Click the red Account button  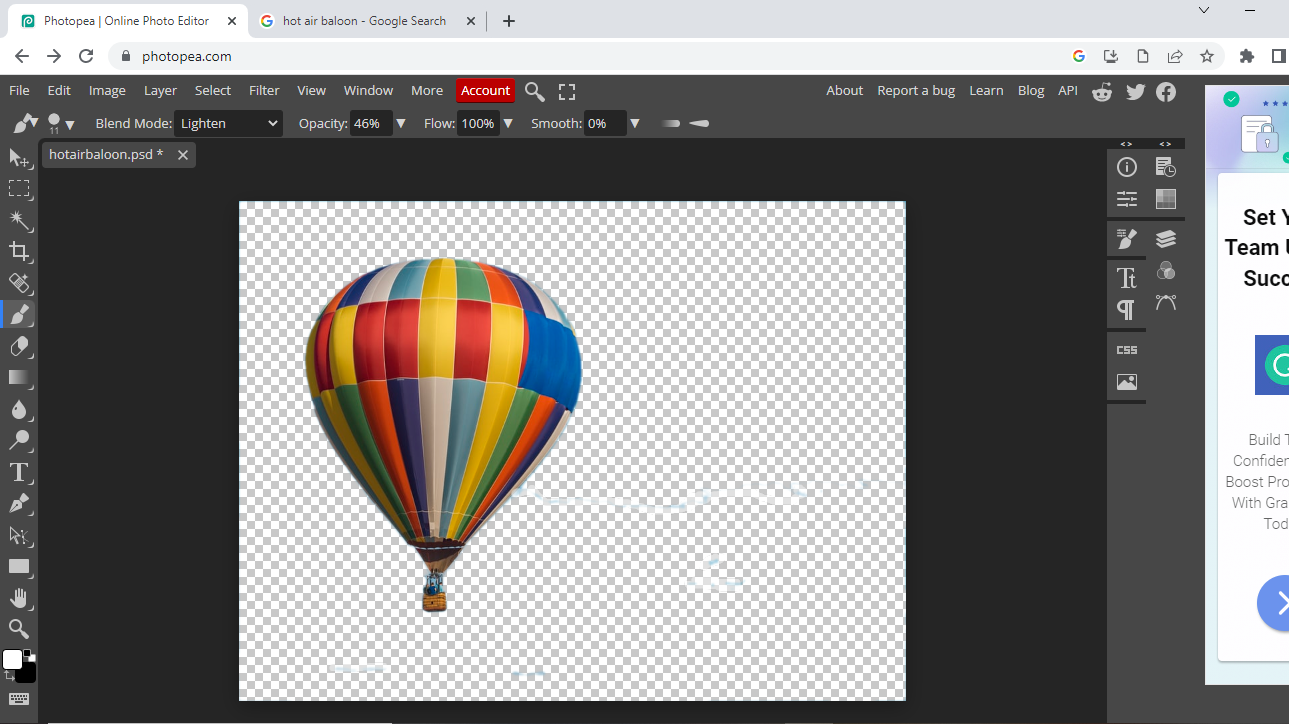pyautogui.click(x=485, y=90)
